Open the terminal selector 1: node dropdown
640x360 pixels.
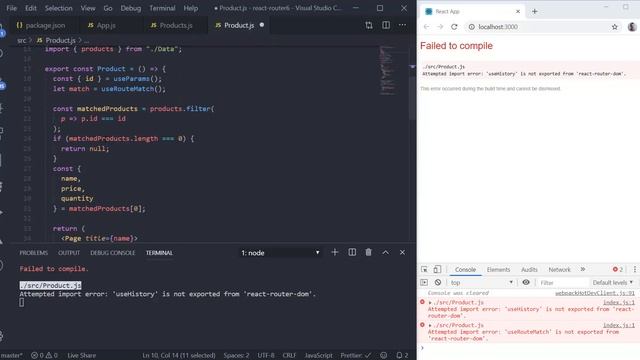pyautogui.click(x=280, y=253)
